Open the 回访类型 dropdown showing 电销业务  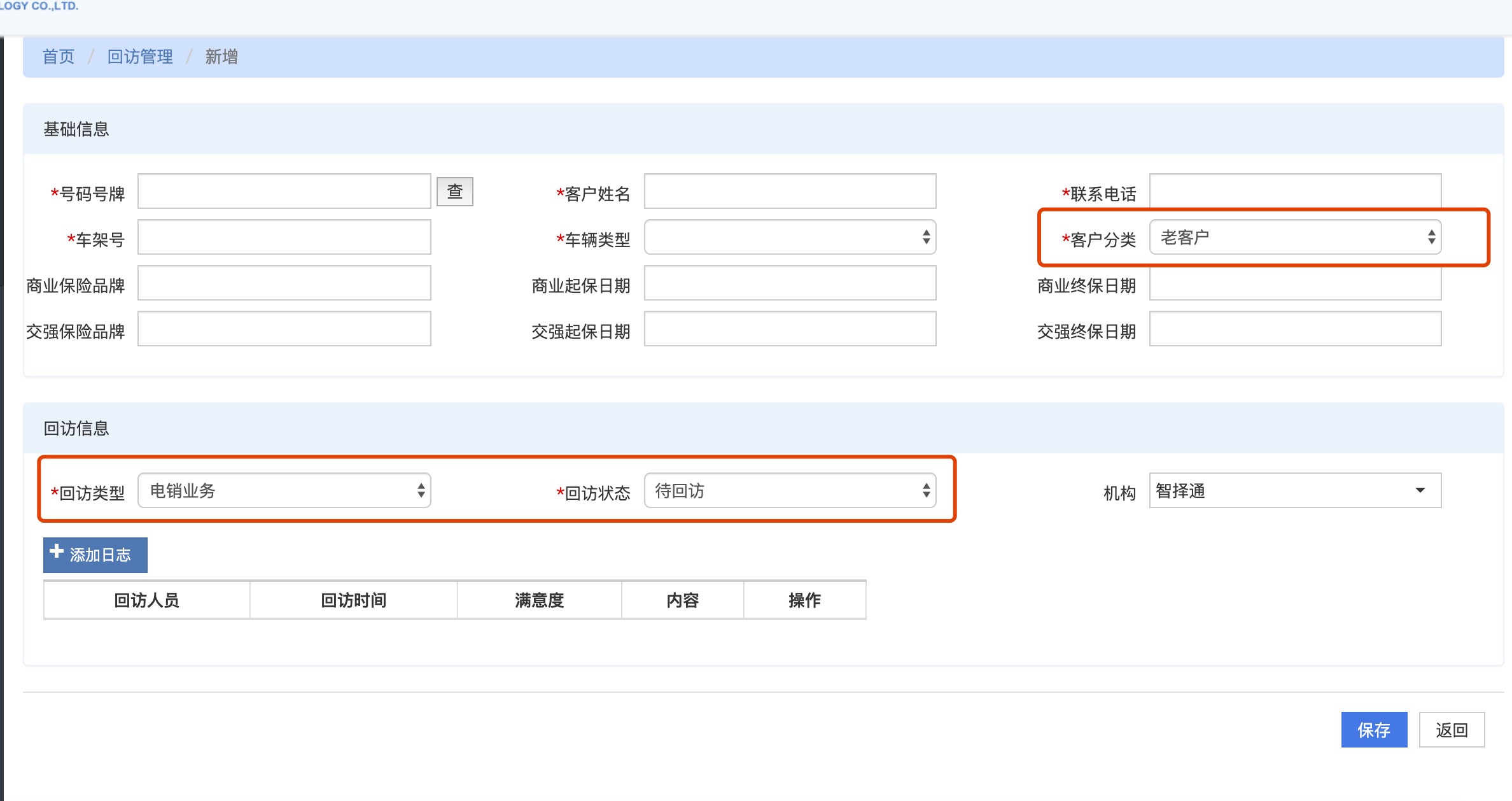(x=284, y=491)
